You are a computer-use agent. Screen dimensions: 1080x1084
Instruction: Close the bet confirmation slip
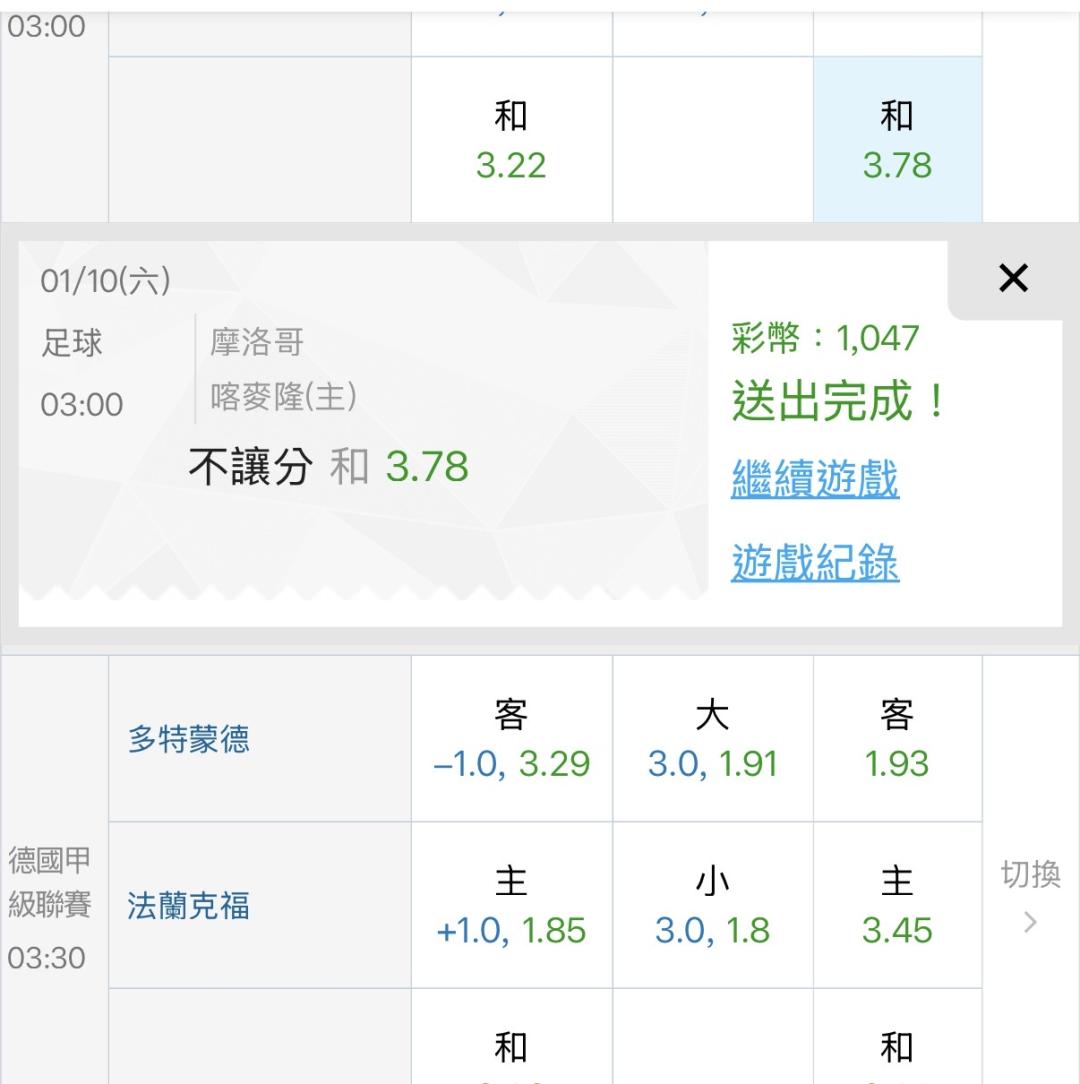(x=1013, y=279)
